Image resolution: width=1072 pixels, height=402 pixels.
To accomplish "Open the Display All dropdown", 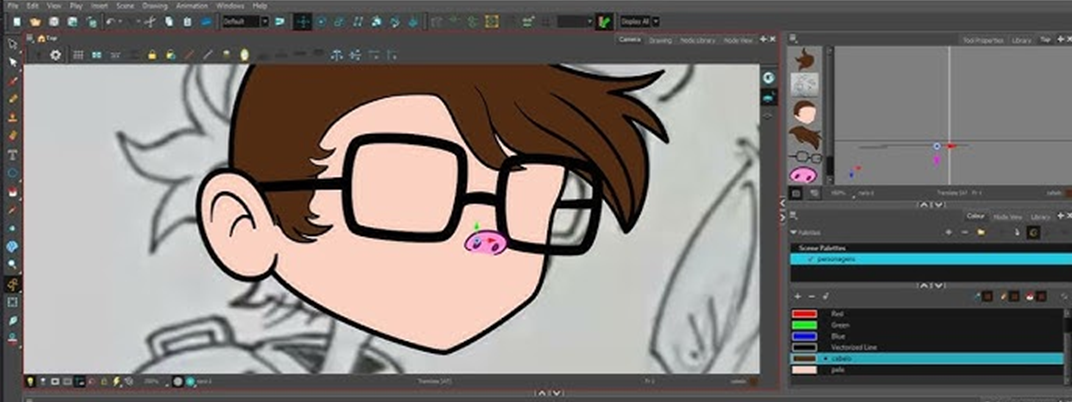I will (x=639, y=22).
